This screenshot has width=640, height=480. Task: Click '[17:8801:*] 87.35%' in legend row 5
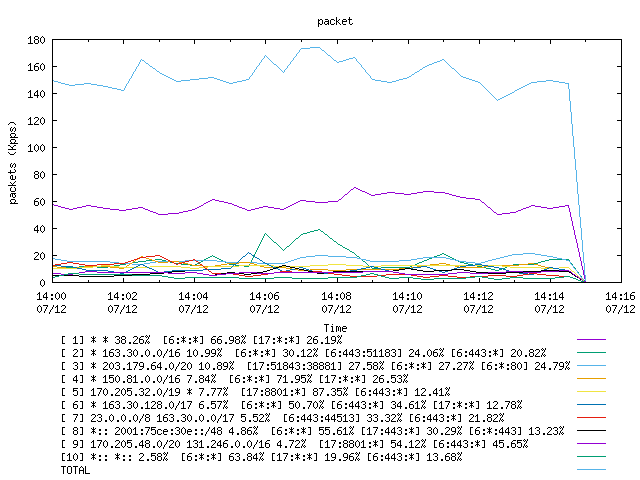pyautogui.click(x=294, y=392)
